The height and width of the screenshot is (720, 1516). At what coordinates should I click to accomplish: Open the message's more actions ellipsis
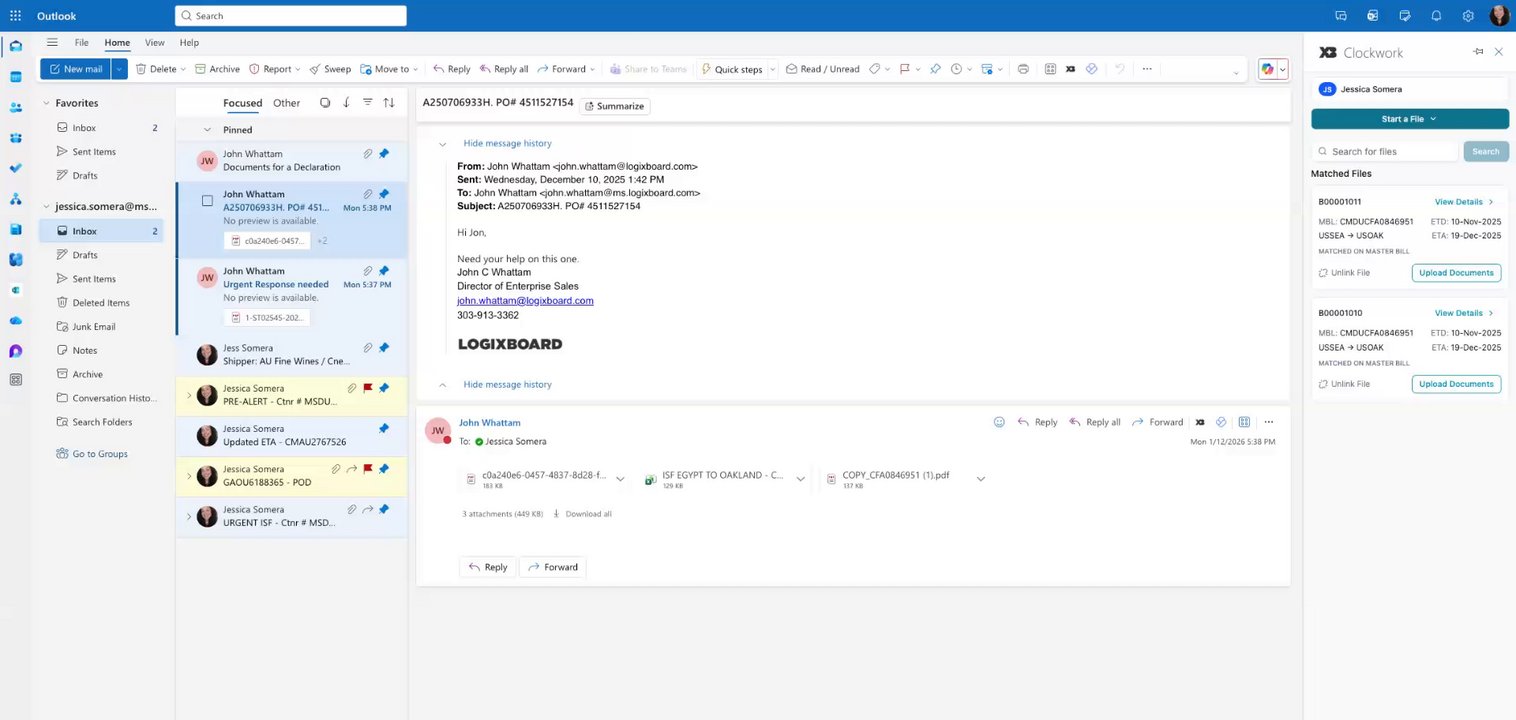(1269, 422)
